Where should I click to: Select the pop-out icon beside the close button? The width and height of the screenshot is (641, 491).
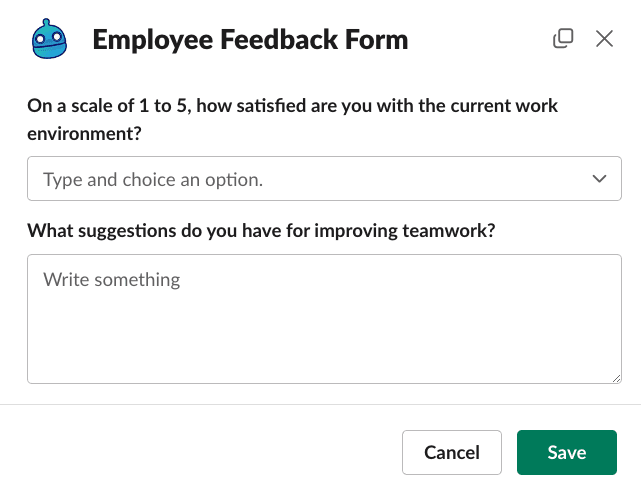(563, 39)
